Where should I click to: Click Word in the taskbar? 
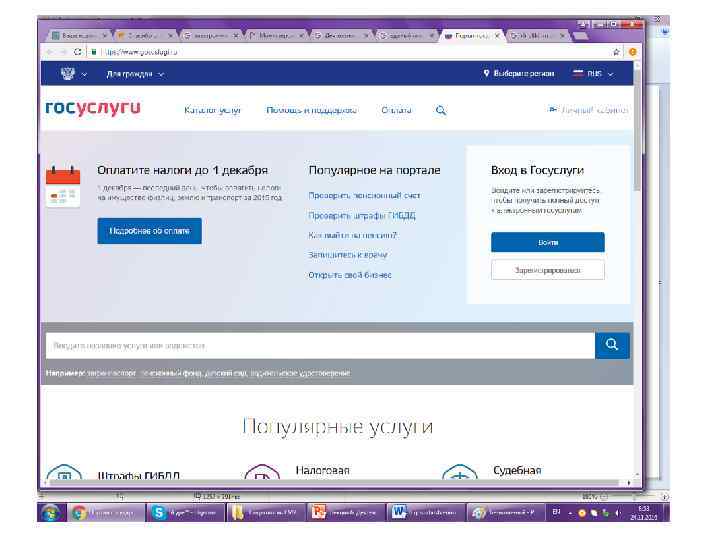tap(427, 512)
